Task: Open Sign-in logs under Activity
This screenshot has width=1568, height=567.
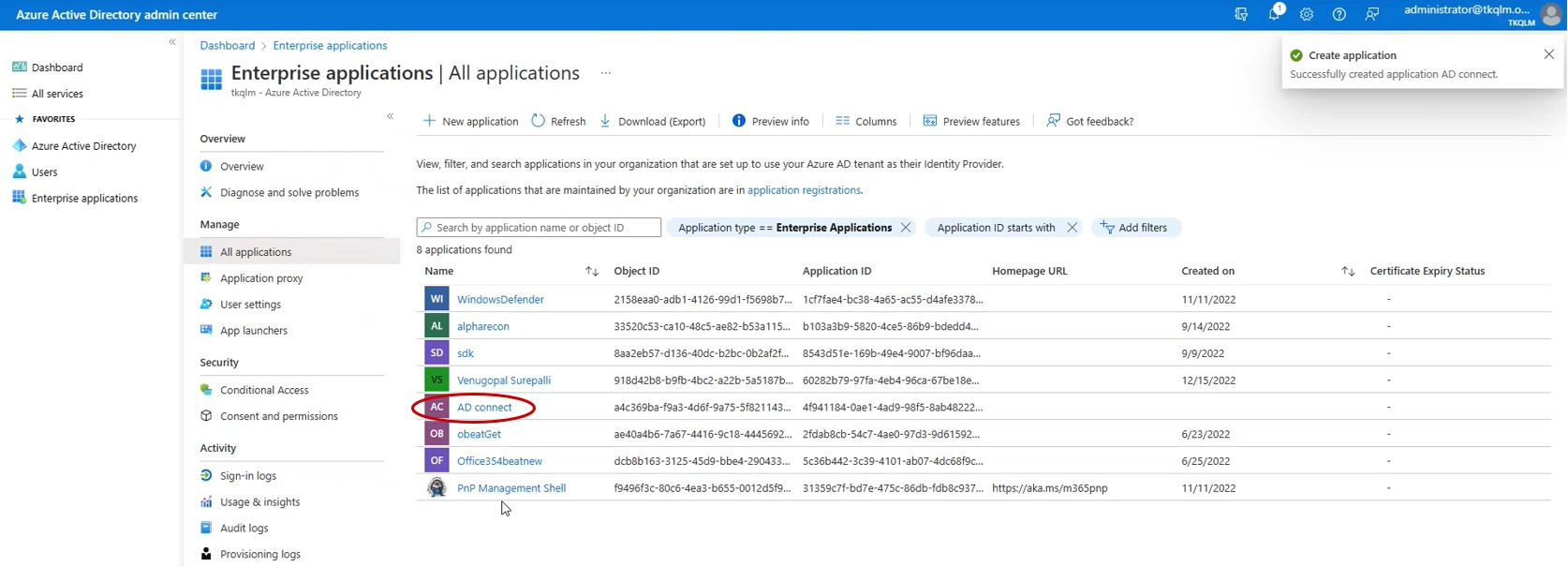Action: click(x=248, y=476)
